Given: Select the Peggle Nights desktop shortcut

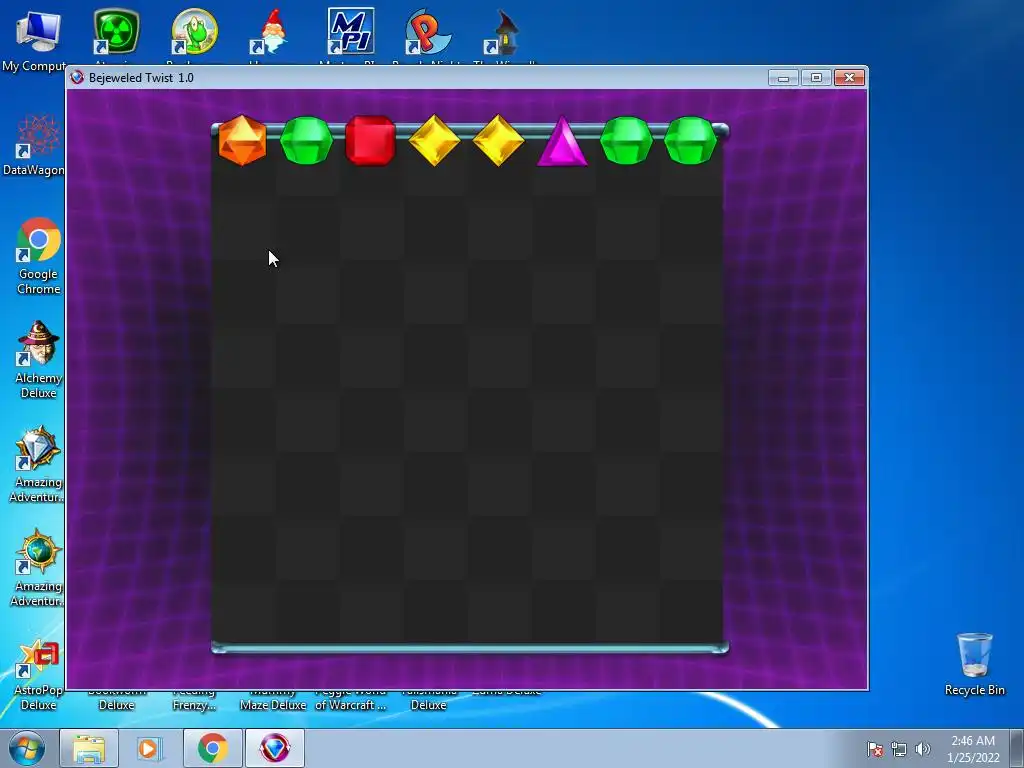Looking at the screenshot, I should click(x=428, y=31).
